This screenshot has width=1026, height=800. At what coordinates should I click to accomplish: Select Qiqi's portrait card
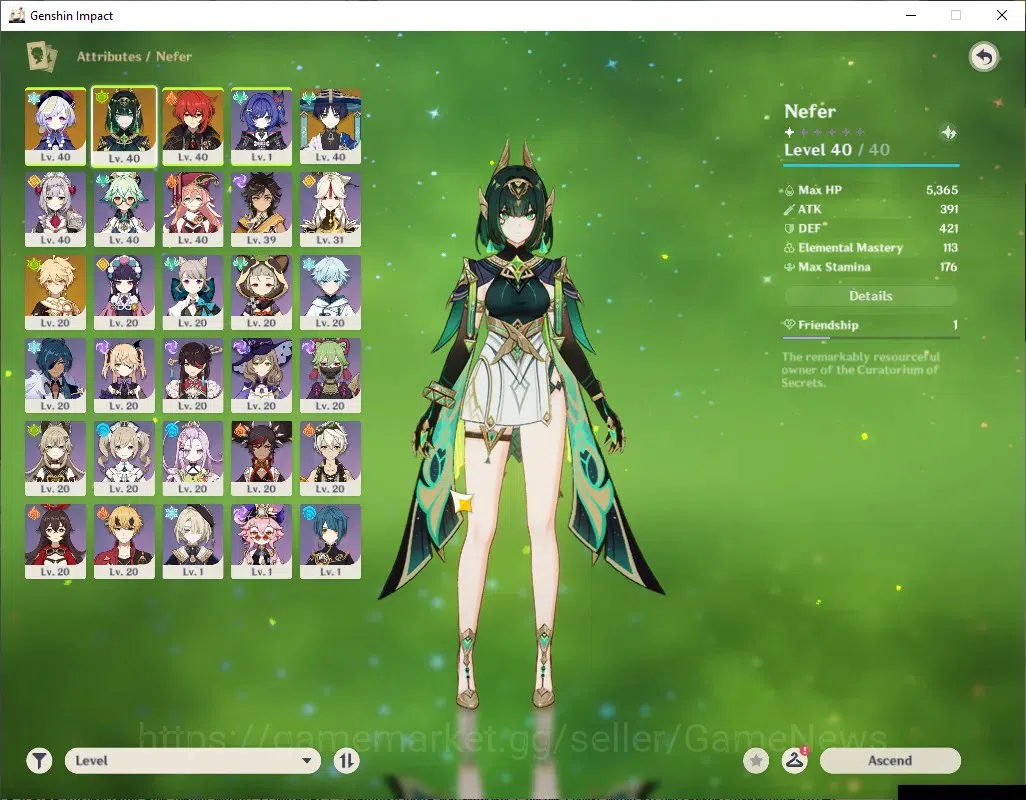[56, 126]
